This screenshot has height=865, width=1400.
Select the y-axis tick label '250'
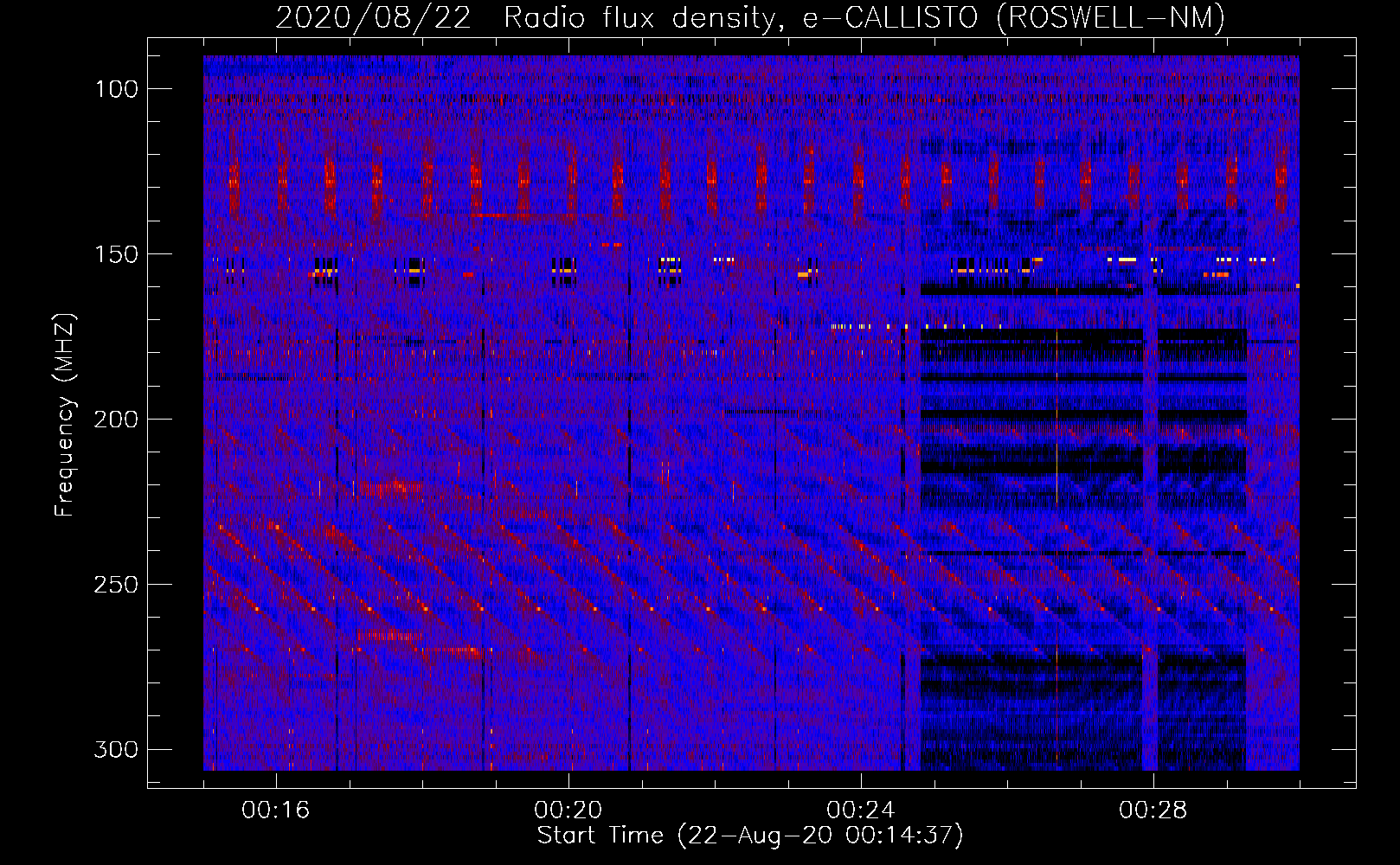coord(116,585)
